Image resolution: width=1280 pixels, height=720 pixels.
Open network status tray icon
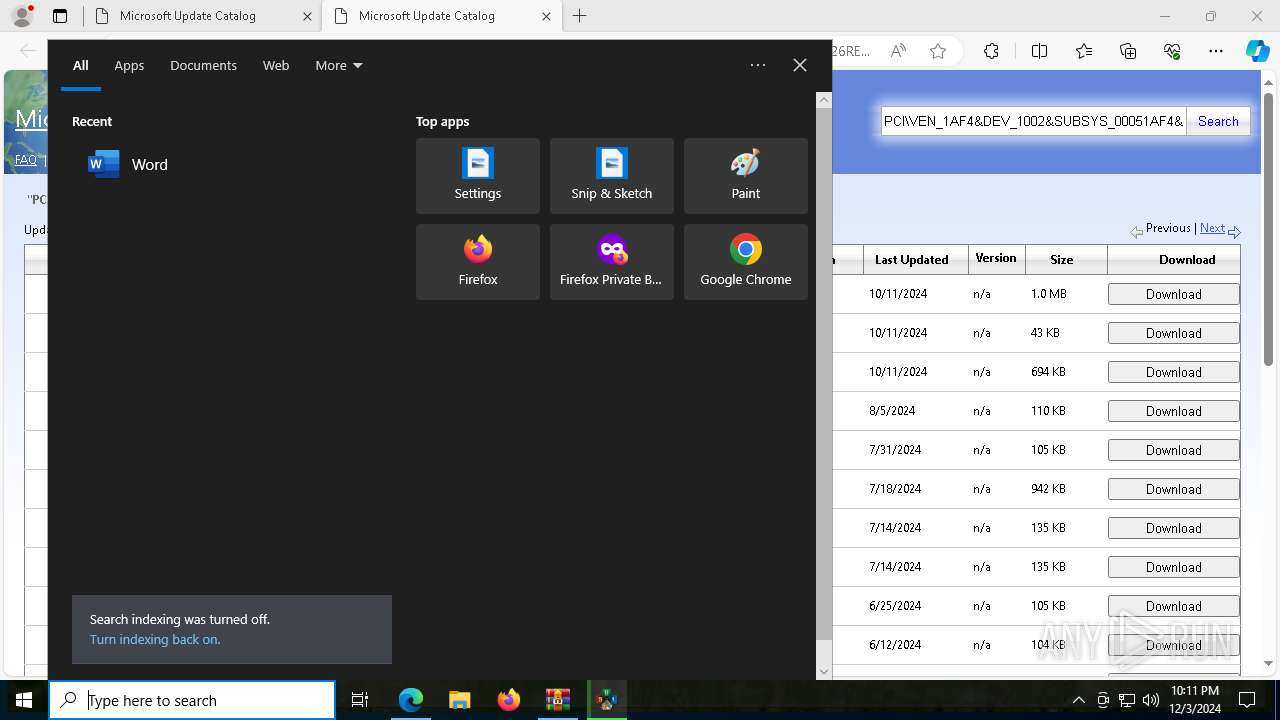(x=1127, y=700)
